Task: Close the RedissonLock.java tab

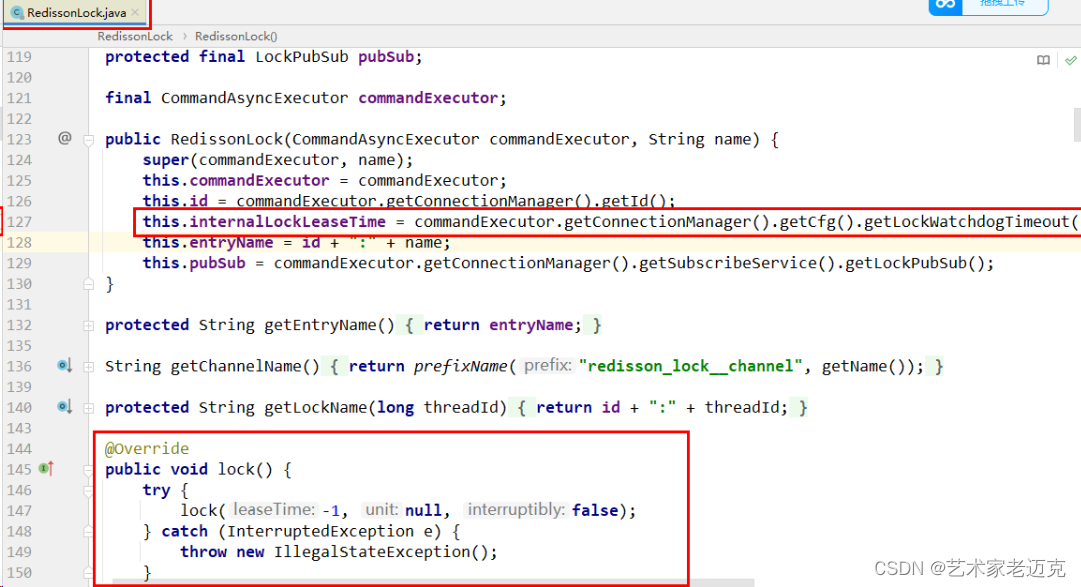Action: 135,12
